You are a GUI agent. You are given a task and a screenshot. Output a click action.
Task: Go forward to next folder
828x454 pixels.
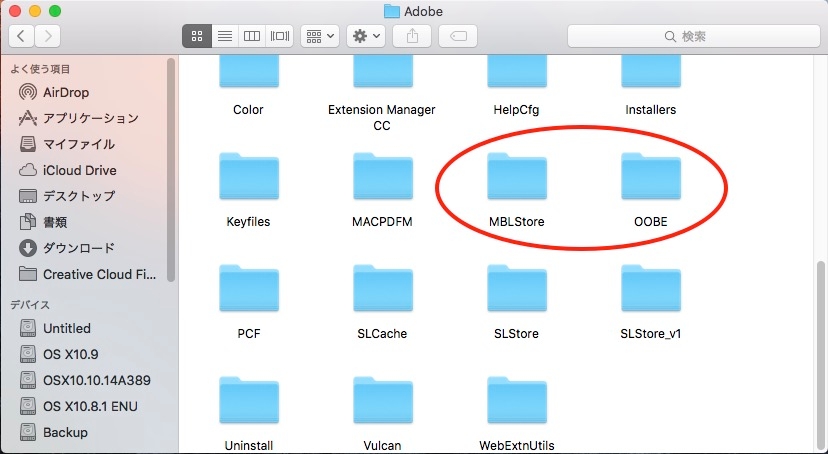(x=48, y=36)
